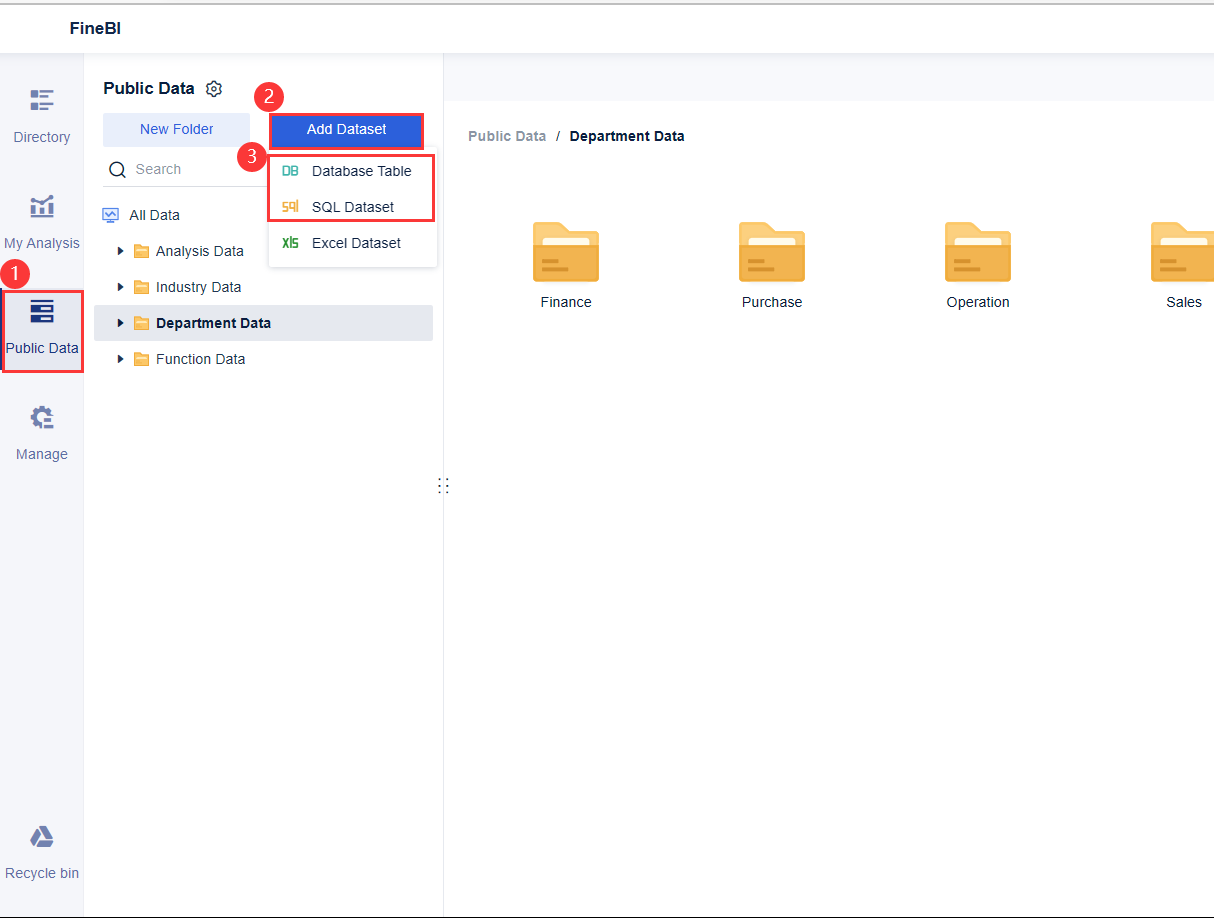Open the Finance folder
Viewport: 1214px width, 918px height.
tap(566, 252)
